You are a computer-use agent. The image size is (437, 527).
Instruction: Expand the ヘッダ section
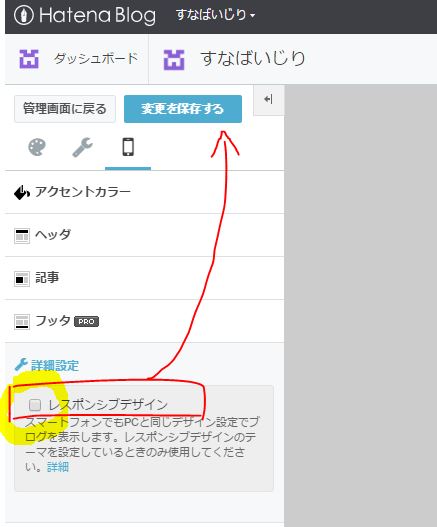(x=145, y=235)
